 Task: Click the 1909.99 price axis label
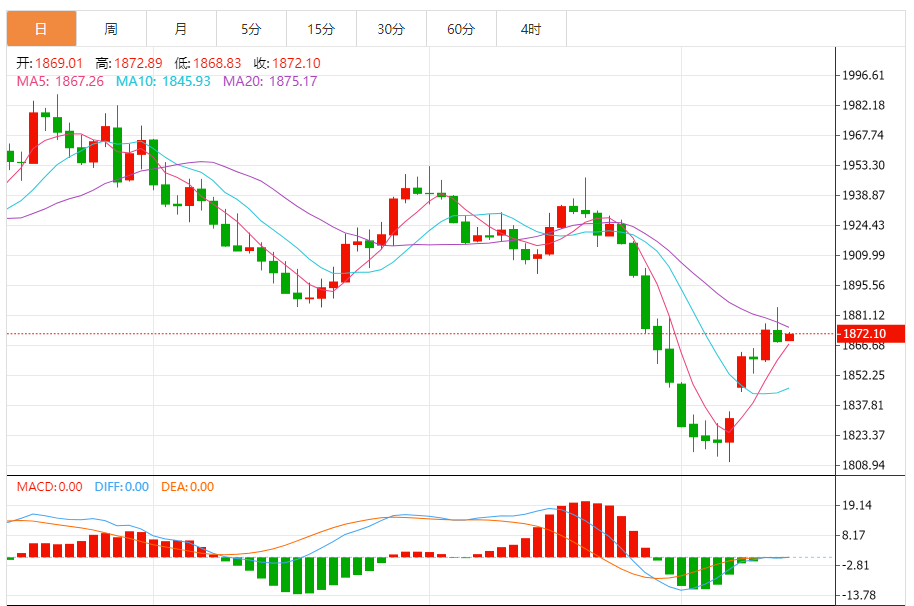pos(863,255)
